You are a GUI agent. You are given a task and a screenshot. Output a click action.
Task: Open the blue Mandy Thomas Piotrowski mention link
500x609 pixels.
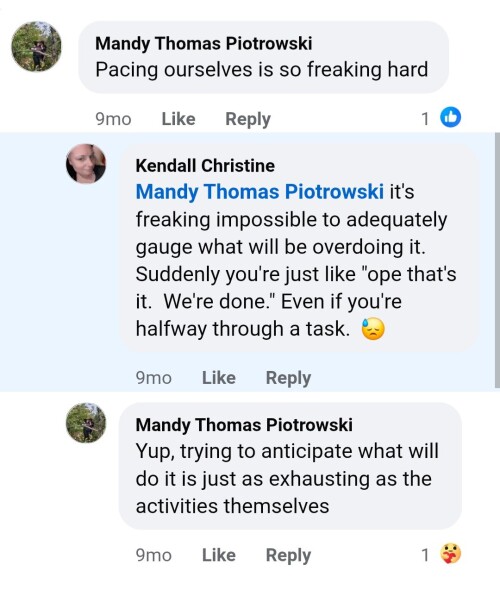(260, 192)
